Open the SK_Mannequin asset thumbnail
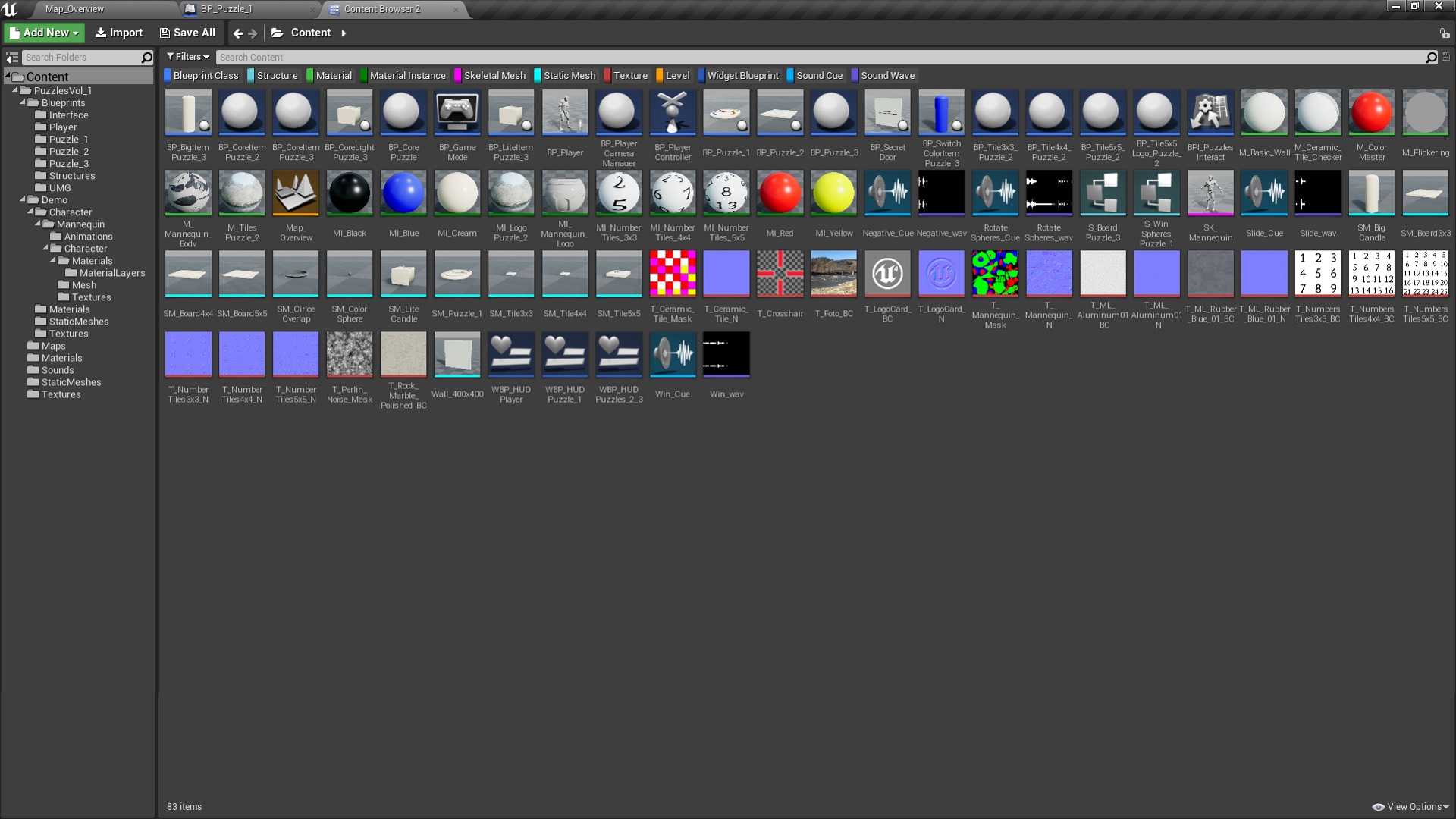Screen dimensions: 1456x819 pyautogui.click(x=1210, y=193)
